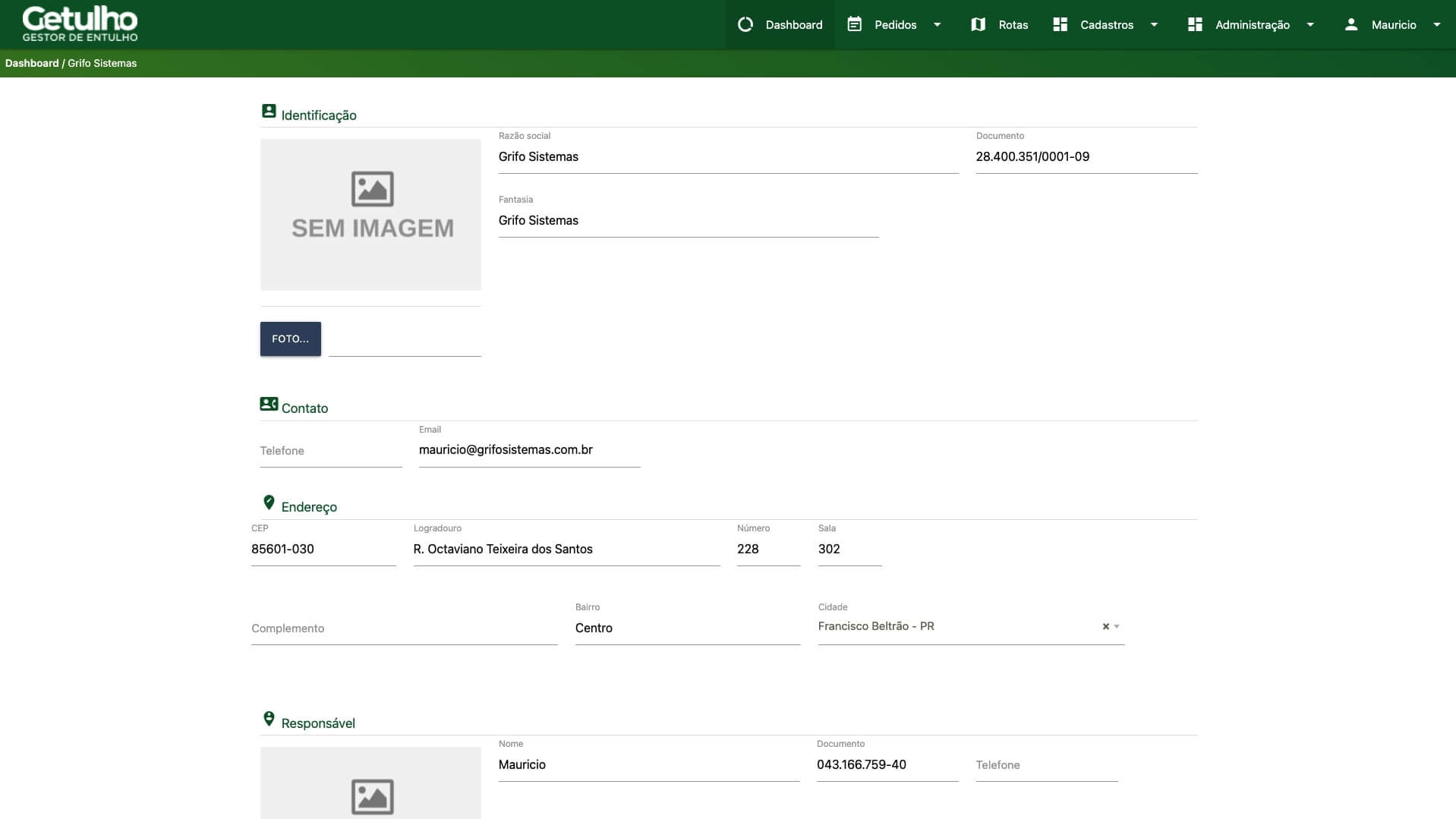
Task: Click the FOTO... button
Action: coord(291,339)
